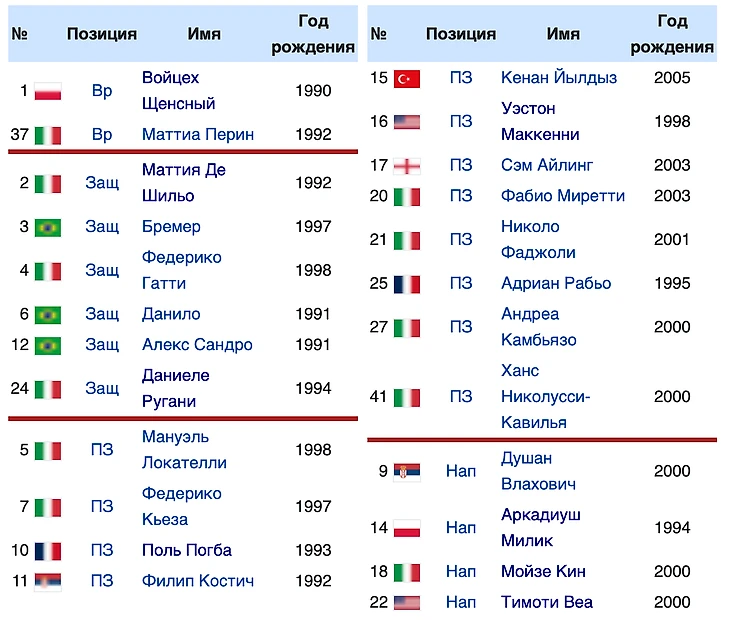The height and width of the screenshot is (620, 730).
Task: Click the Serbian flag beside Филип Костич
Action: [x=48, y=581]
